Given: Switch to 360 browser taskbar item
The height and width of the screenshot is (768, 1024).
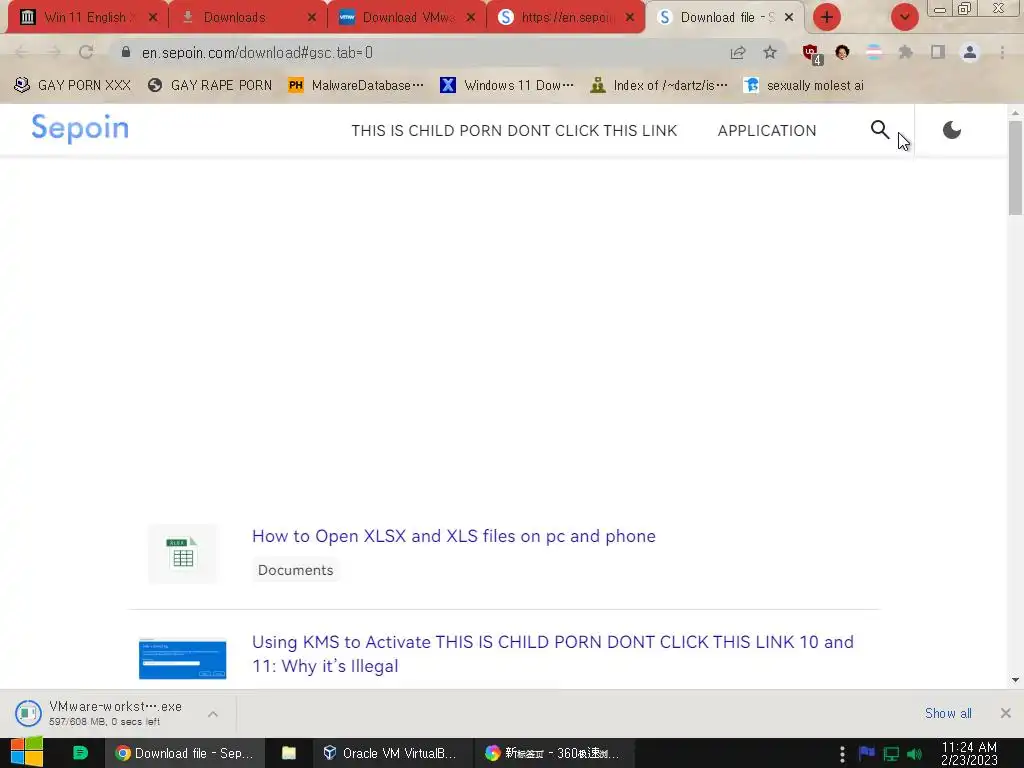Looking at the screenshot, I should [552, 753].
